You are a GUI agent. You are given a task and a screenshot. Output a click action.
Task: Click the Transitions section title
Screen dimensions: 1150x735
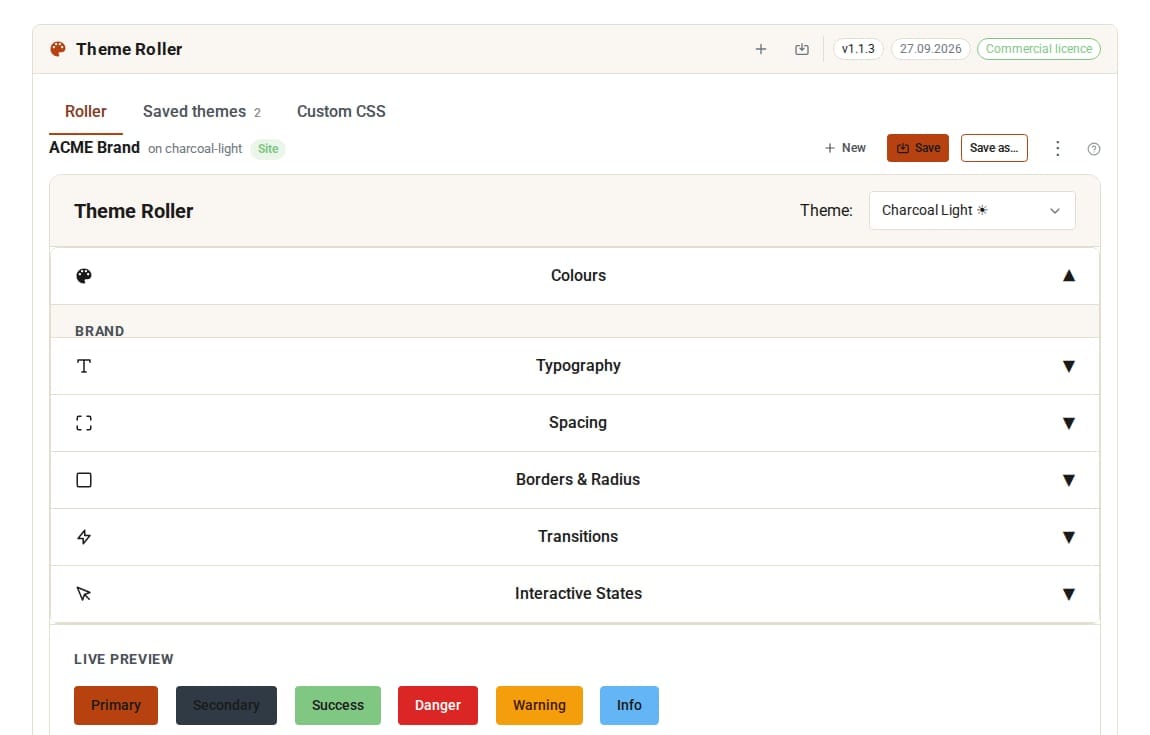(578, 537)
